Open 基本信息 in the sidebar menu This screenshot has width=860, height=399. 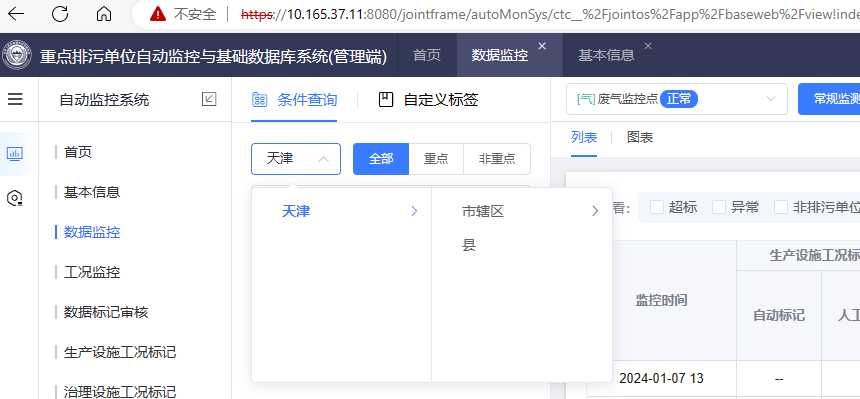click(x=92, y=193)
